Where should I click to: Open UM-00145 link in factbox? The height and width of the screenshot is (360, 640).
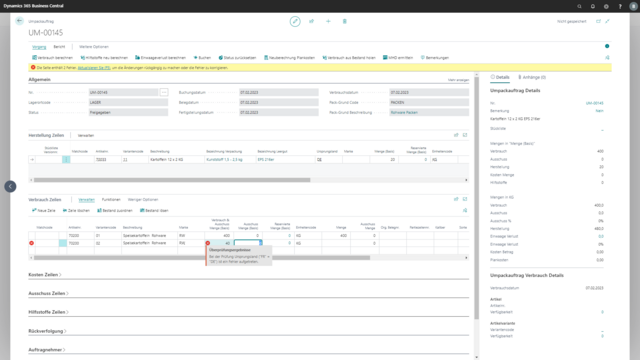coord(594,103)
